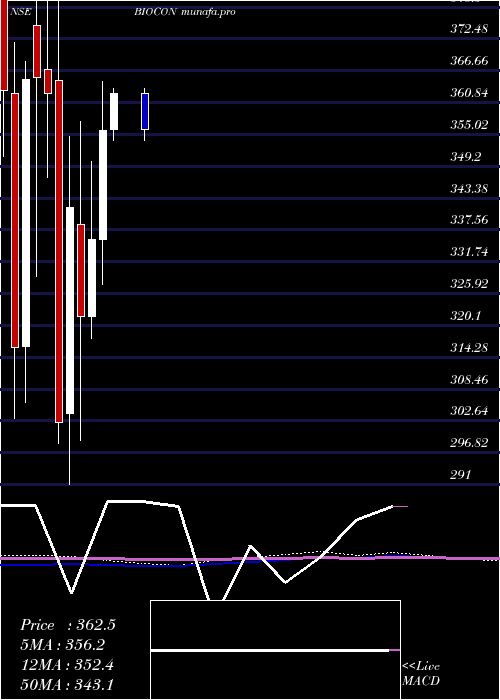Click the 366.66 price axis label
The image size is (500, 700).
(469, 61)
